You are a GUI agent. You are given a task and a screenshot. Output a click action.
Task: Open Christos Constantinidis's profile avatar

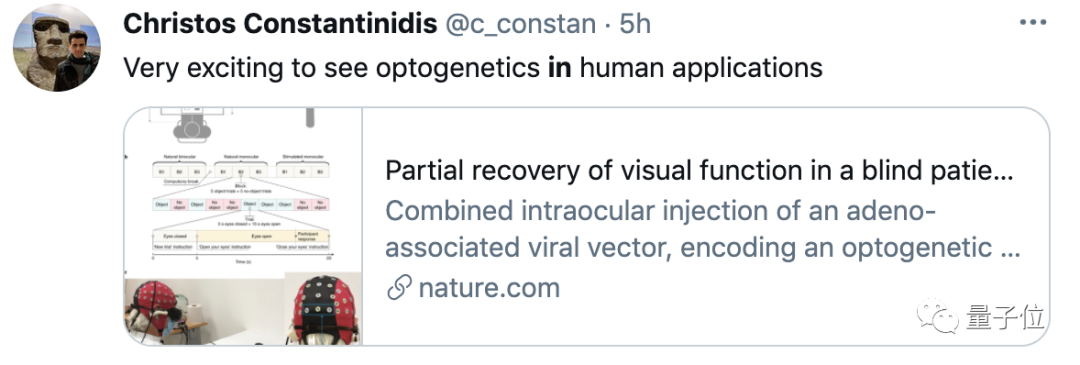click(x=57, y=47)
